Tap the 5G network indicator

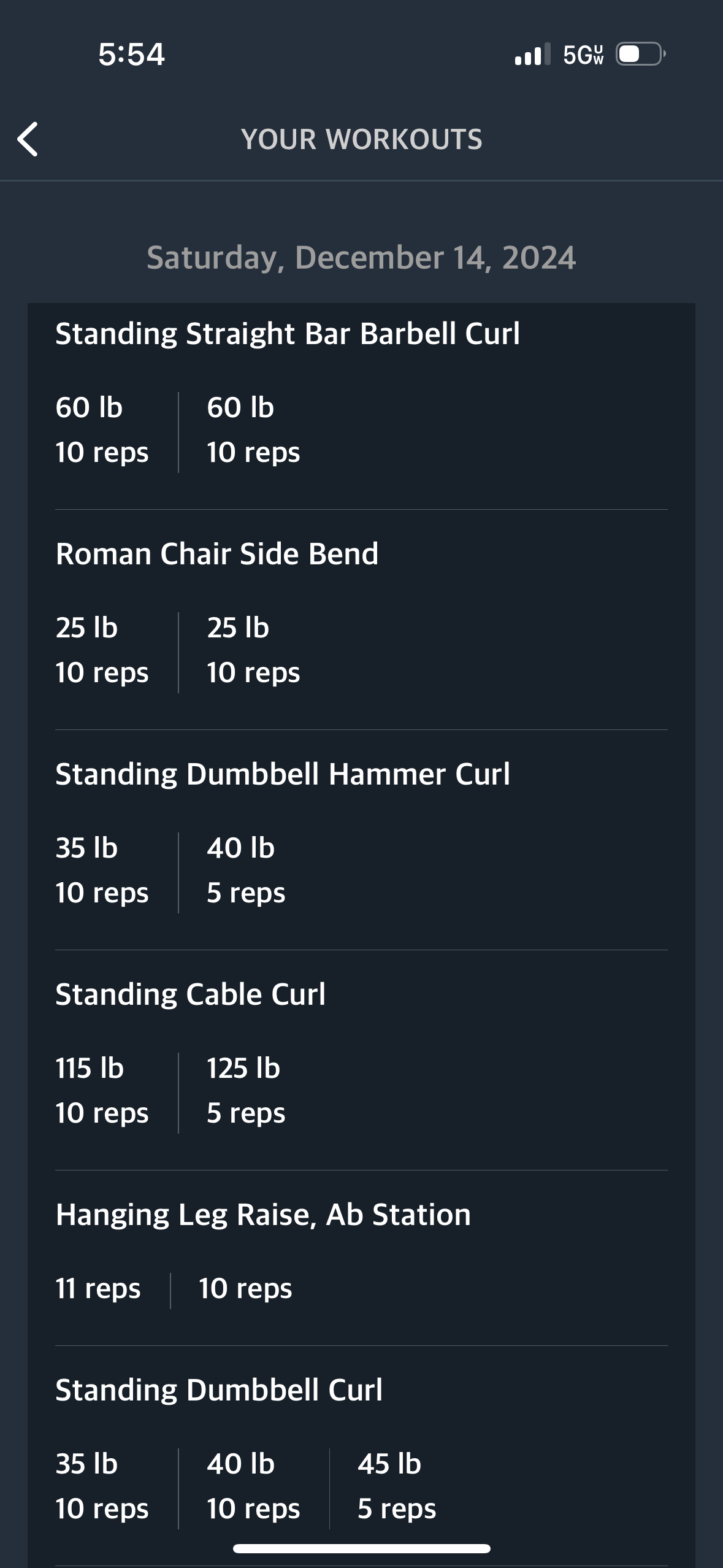click(583, 55)
